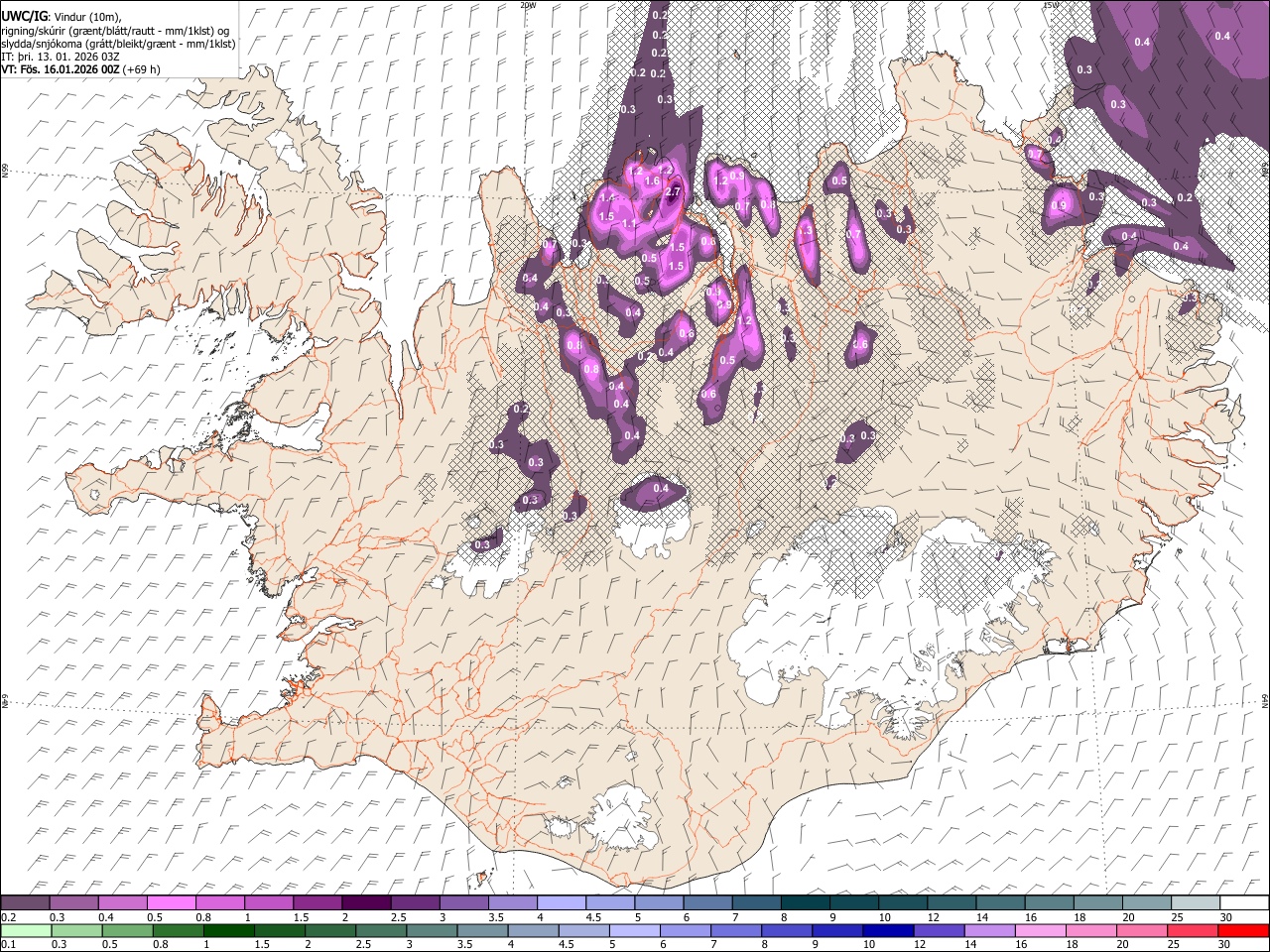This screenshot has width=1270, height=952.
Task: Click the bottom-row legend swatch labeled 0.5
Action: click(127, 930)
